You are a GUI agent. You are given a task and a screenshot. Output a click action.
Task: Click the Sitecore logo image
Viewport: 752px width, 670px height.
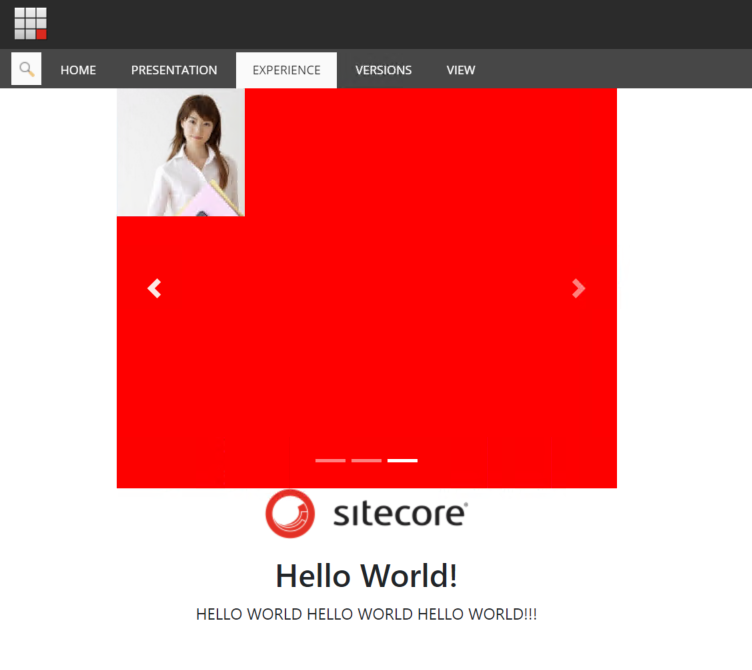[x=366, y=514]
